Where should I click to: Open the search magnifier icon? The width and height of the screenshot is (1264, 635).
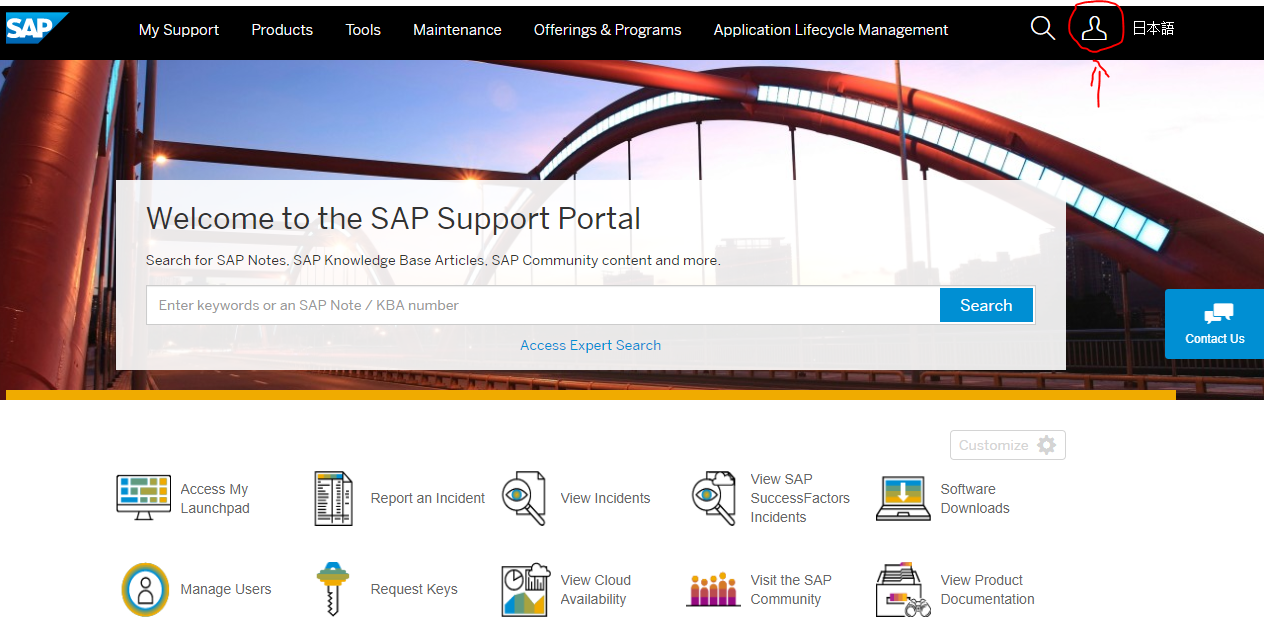1042,29
